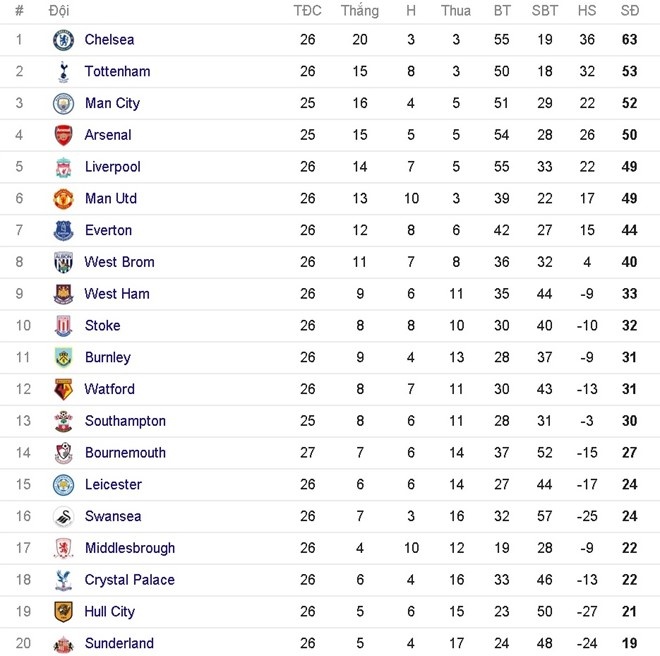Click the Man Utd club crest
This screenshot has height=656, width=660.
63,199
